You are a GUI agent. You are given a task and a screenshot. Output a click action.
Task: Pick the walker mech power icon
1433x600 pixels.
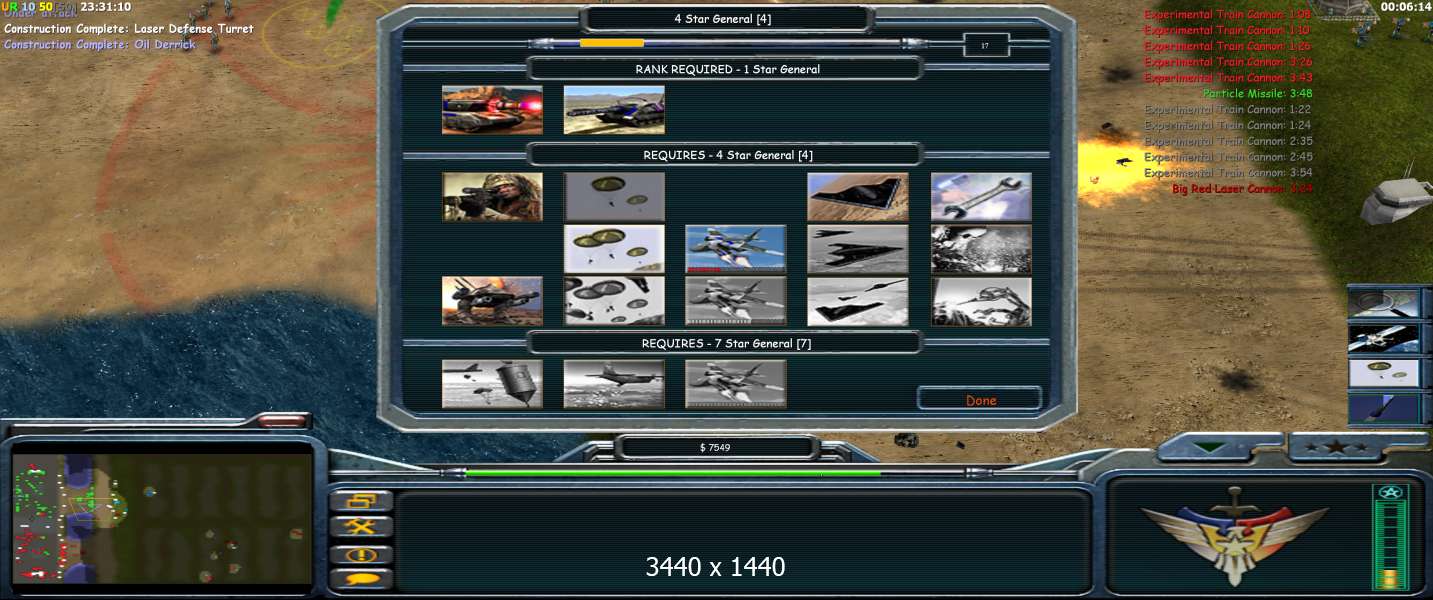(492, 301)
